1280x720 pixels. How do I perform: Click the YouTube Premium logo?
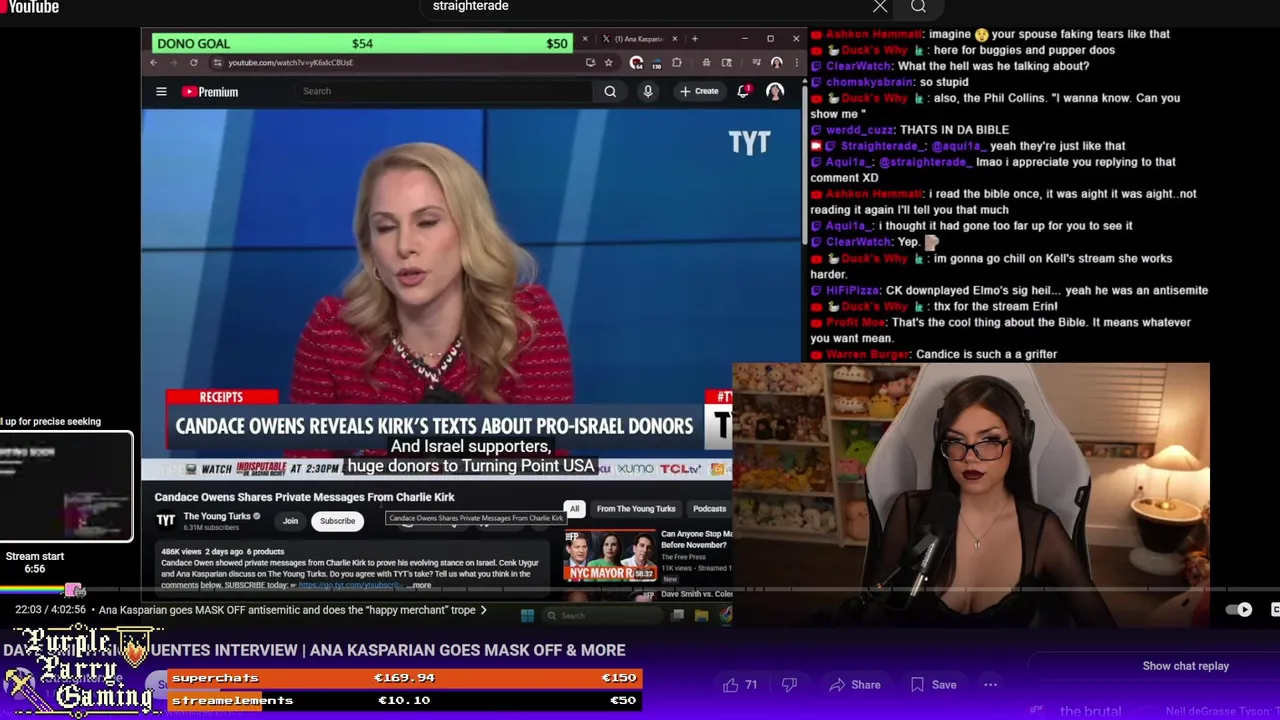tap(210, 91)
